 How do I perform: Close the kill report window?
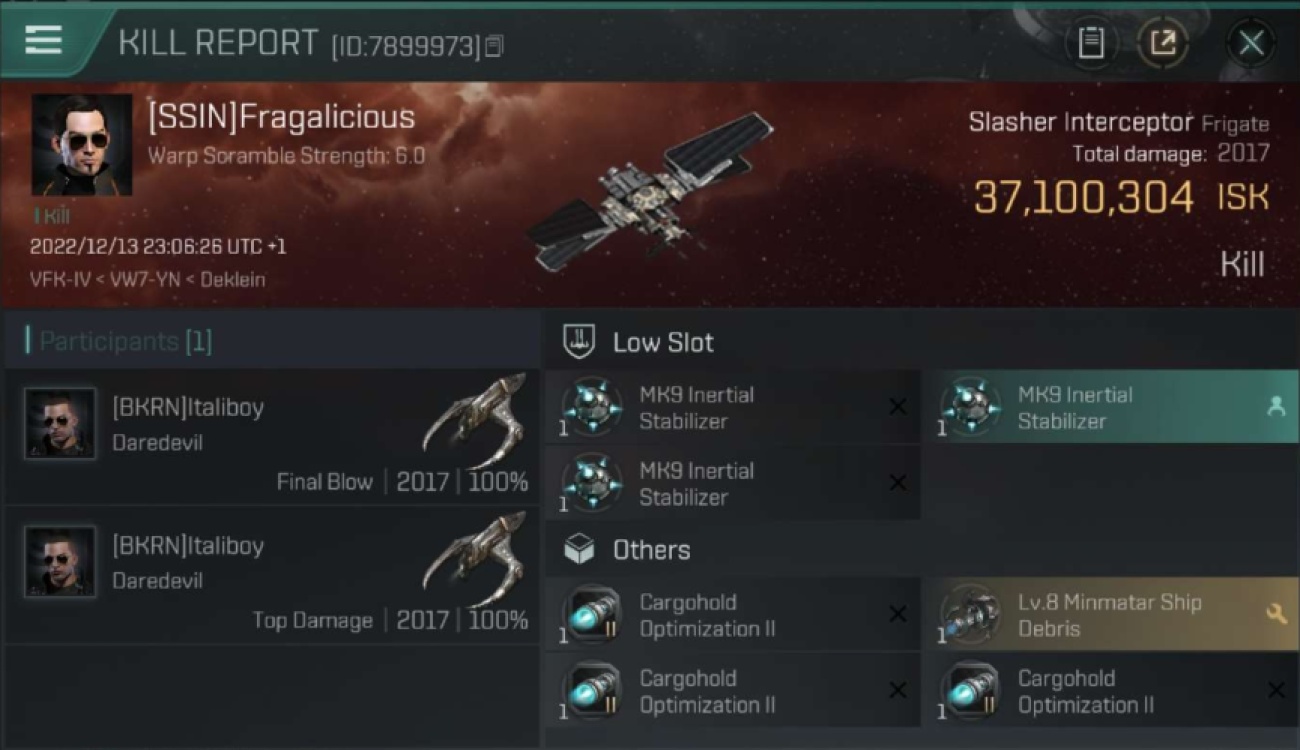click(x=1251, y=43)
